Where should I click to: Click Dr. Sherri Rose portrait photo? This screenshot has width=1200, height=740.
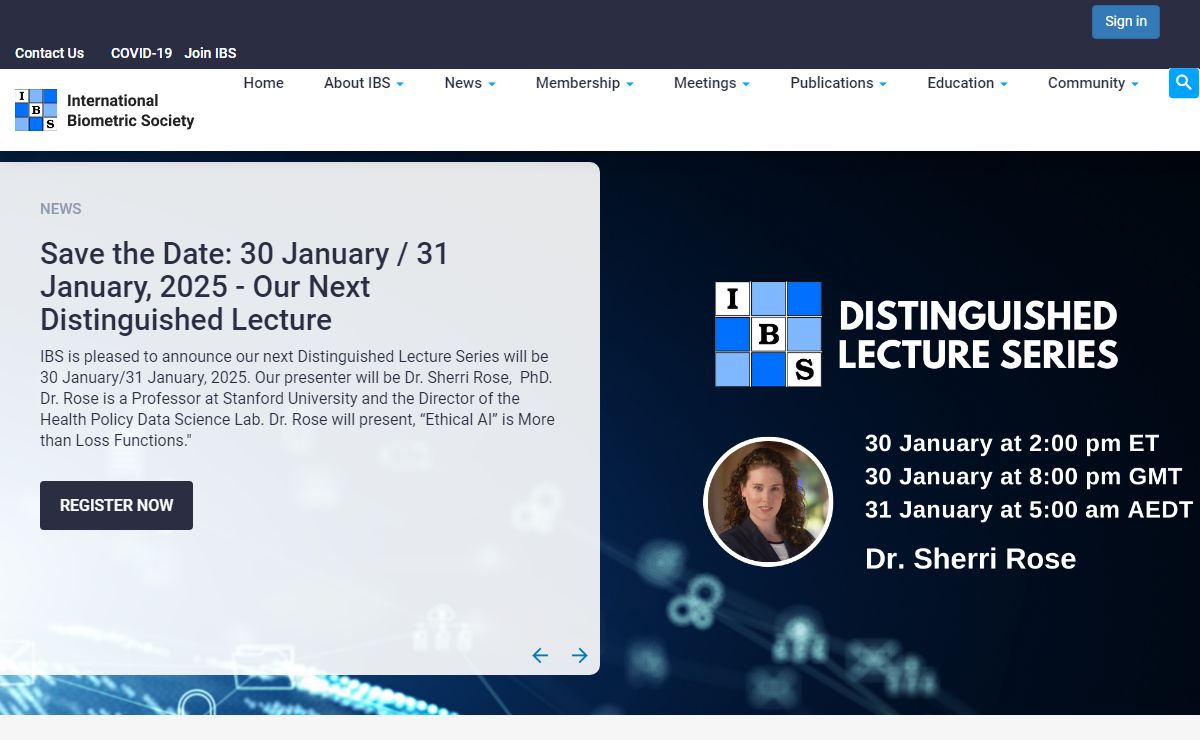tap(768, 502)
